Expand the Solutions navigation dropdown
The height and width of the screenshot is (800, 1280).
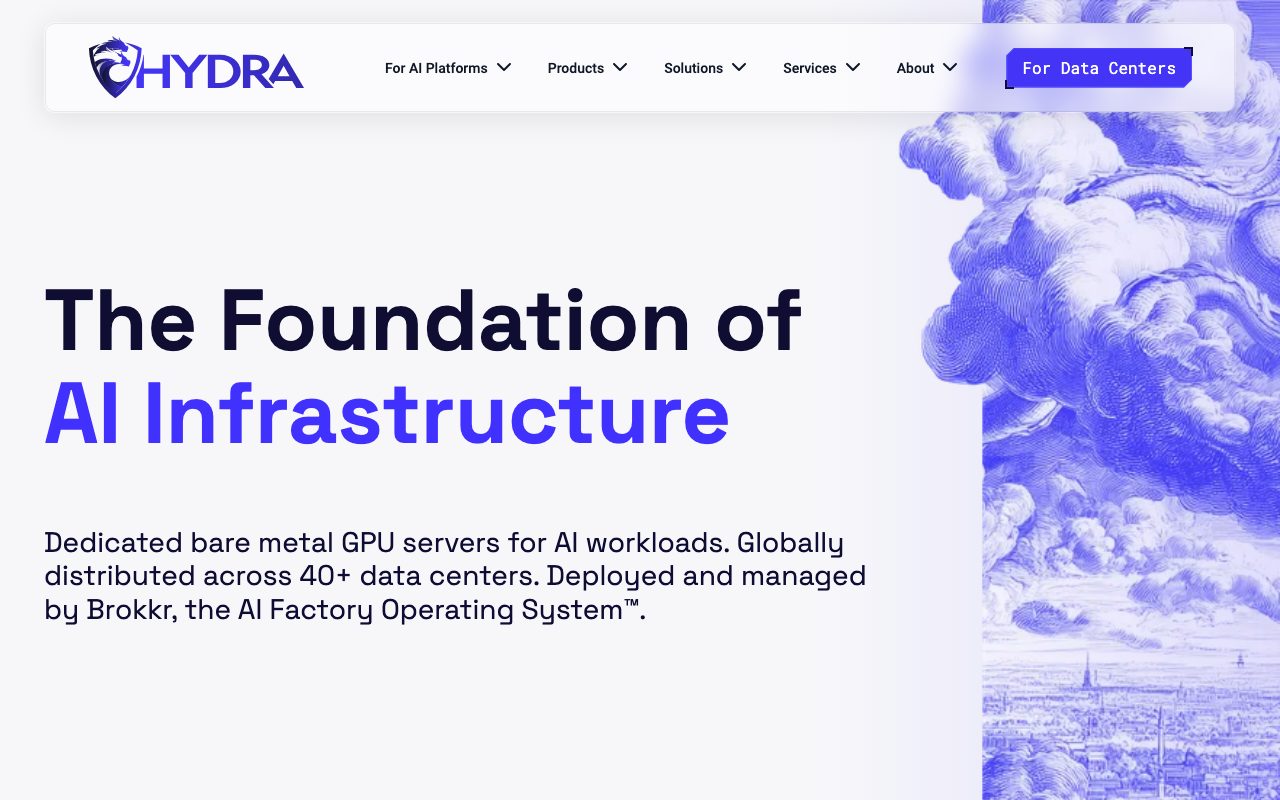coord(705,68)
